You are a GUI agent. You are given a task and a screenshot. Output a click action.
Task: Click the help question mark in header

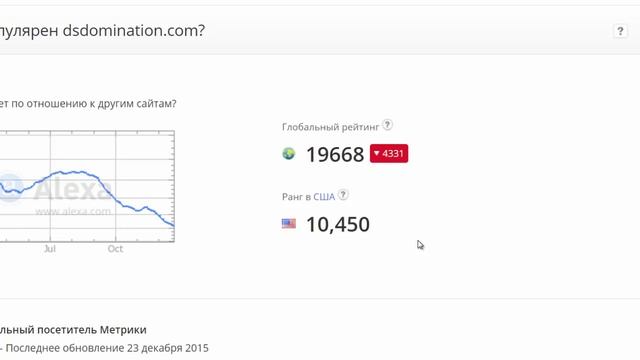click(620, 31)
